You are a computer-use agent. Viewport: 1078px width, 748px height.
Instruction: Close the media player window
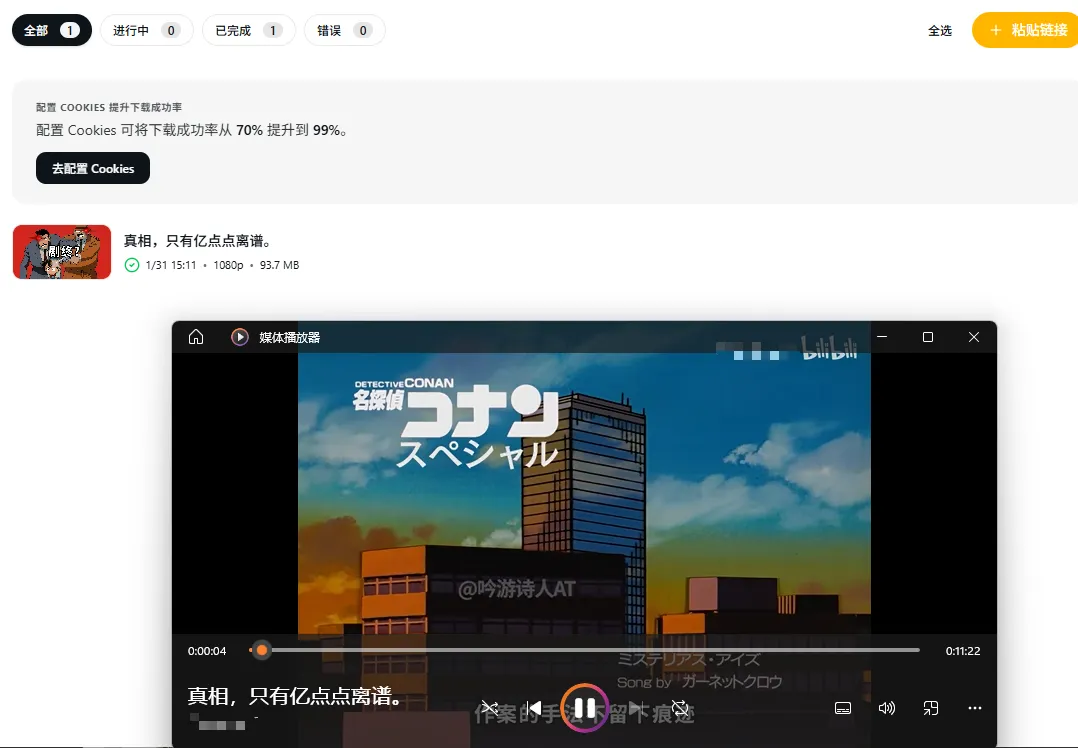974,337
